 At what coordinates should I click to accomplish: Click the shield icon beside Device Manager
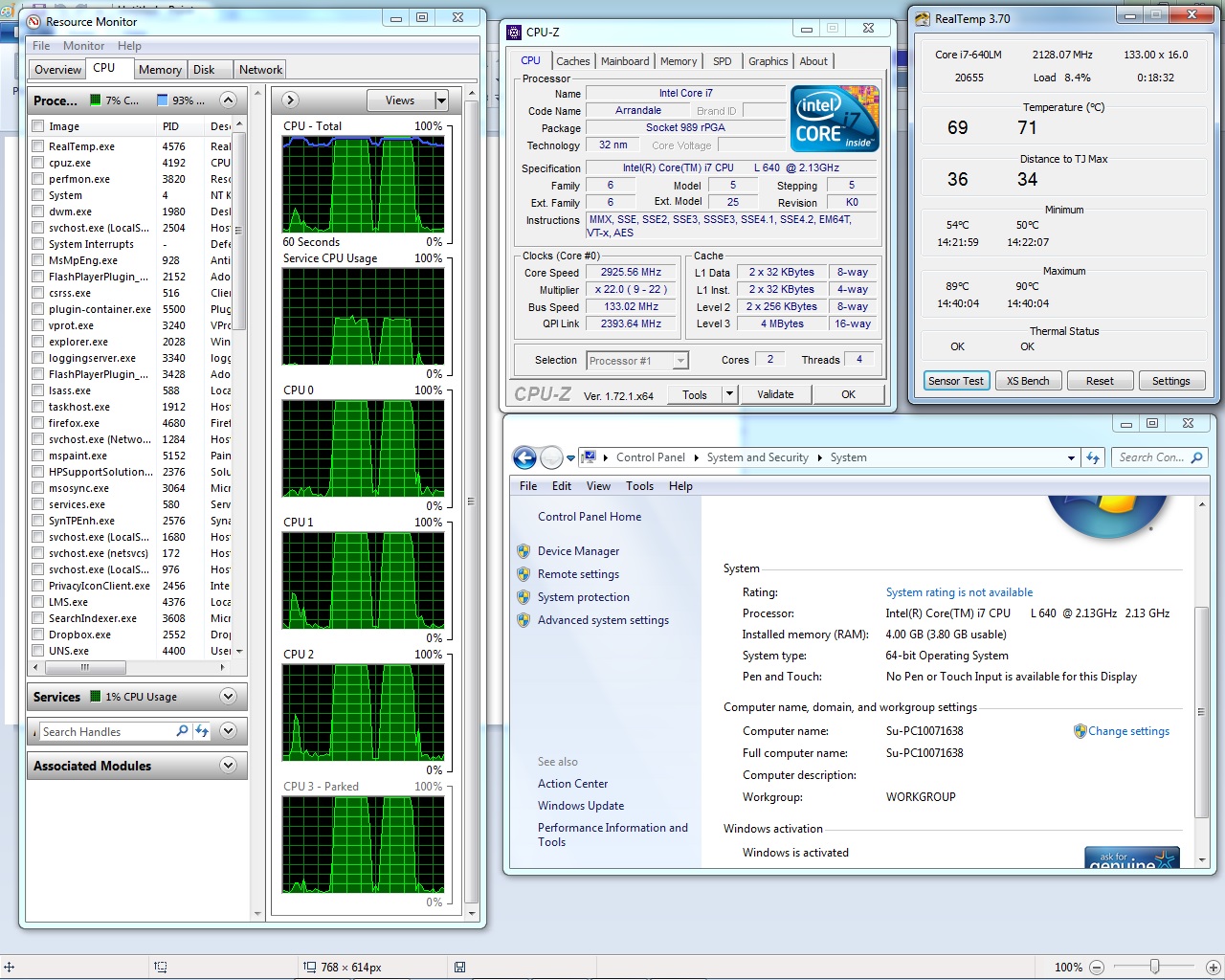click(523, 551)
